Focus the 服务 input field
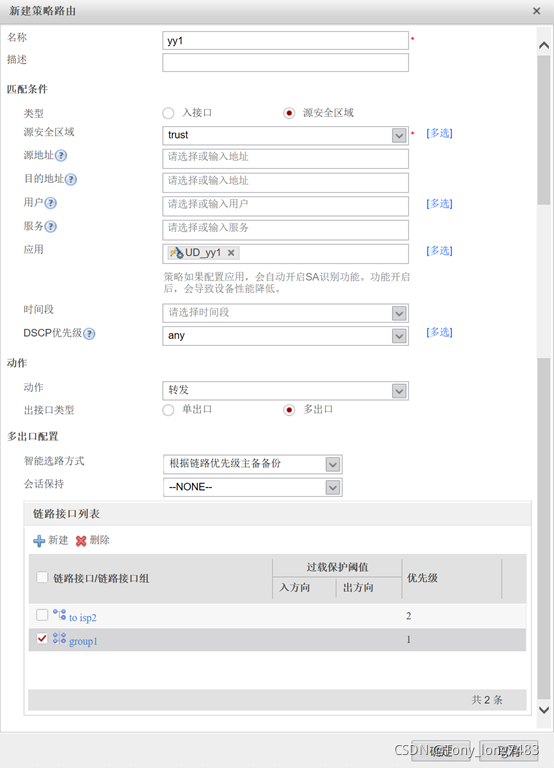Screen dimensions: 554x768 click(286, 229)
